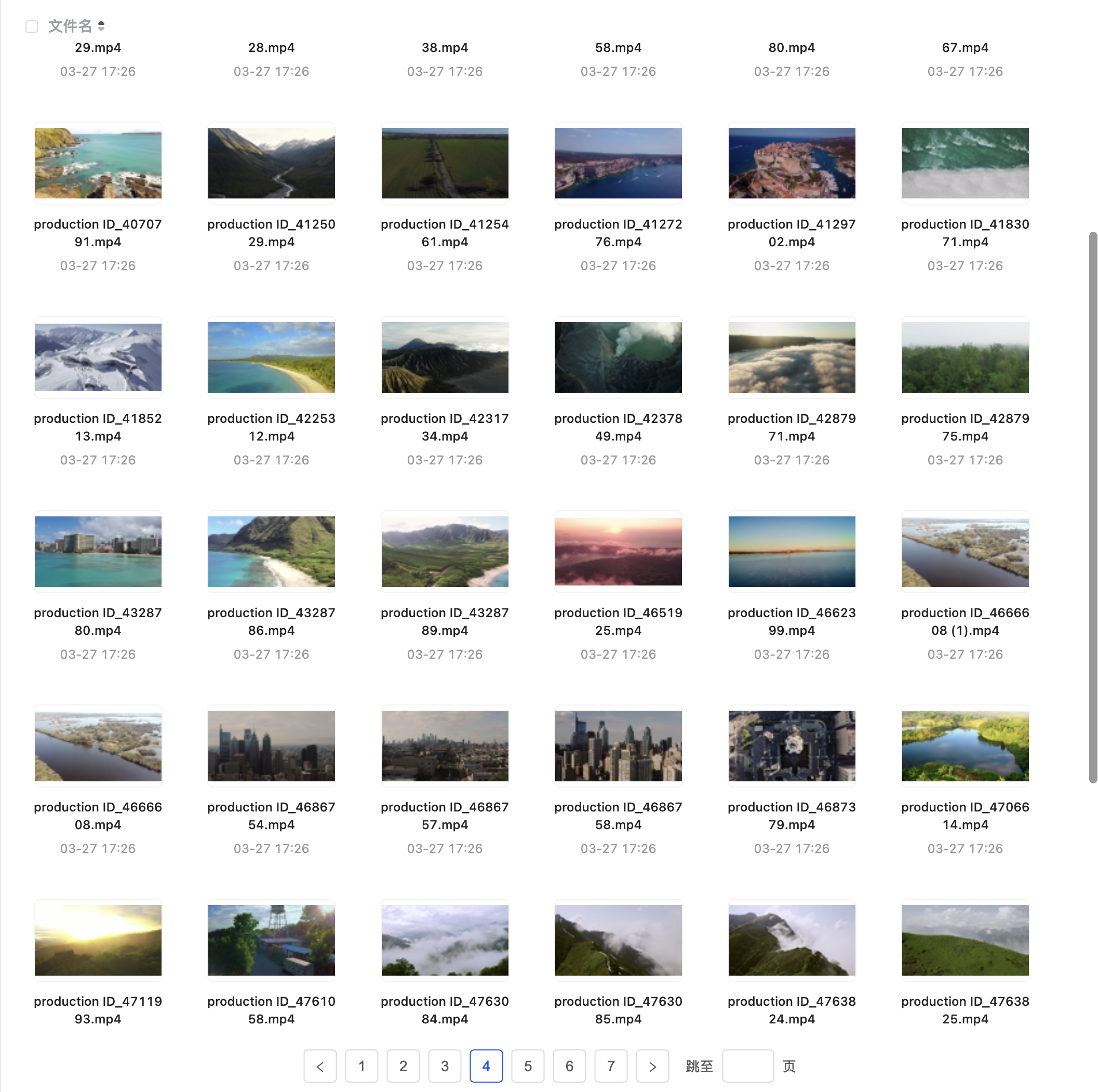Click file name ending 28.mp4 in top row

(271, 48)
